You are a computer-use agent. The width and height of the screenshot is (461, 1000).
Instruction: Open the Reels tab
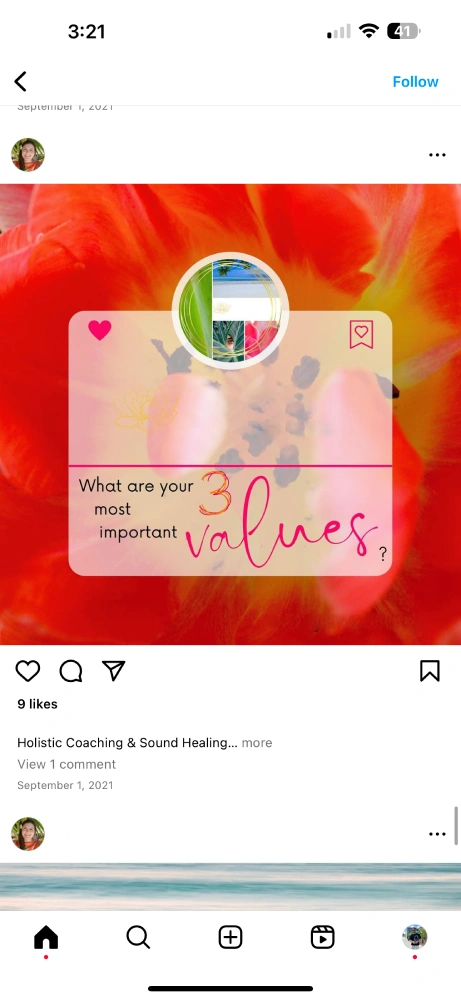tap(323, 938)
